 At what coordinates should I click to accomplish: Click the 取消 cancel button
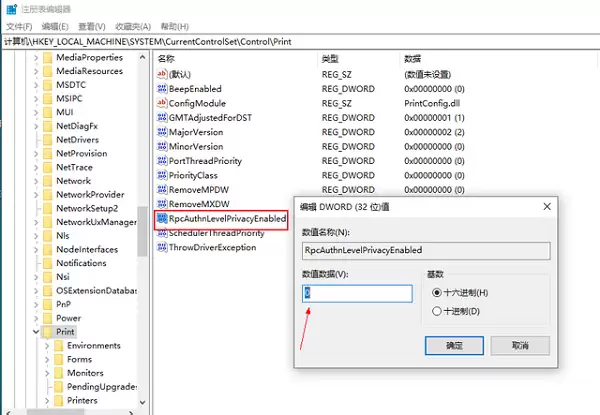(520, 345)
